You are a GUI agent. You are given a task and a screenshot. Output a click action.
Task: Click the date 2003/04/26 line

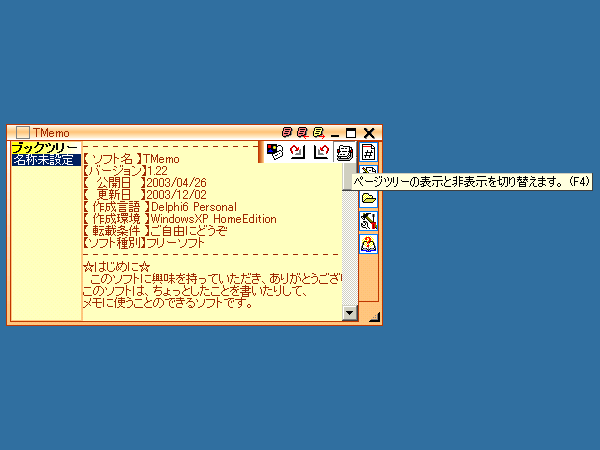[x=145, y=183]
